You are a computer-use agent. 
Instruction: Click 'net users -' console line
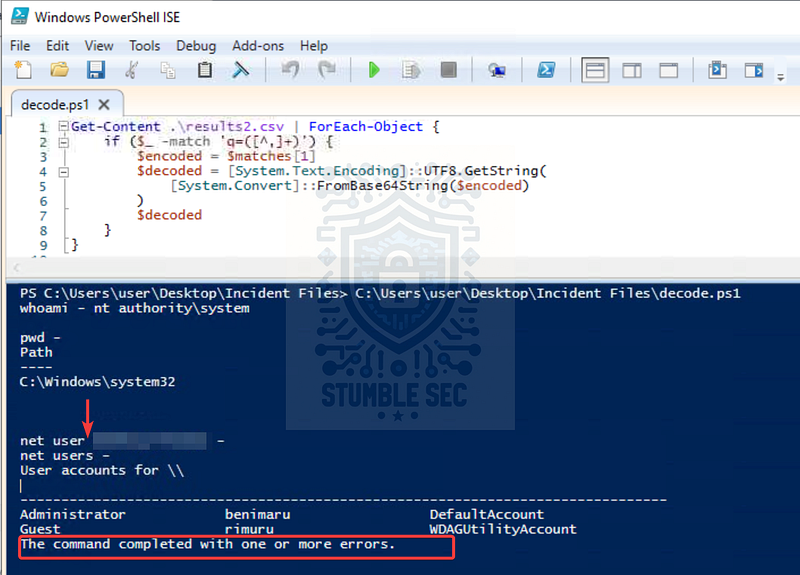tap(64, 455)
